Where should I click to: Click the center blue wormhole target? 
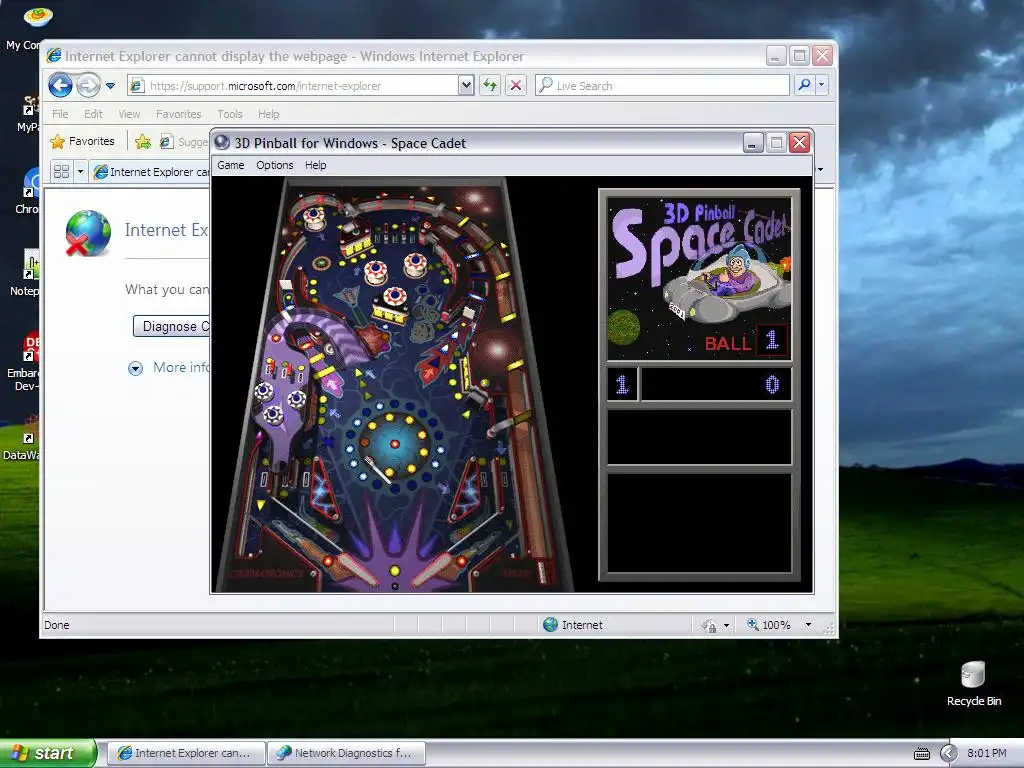click(394, 444)
